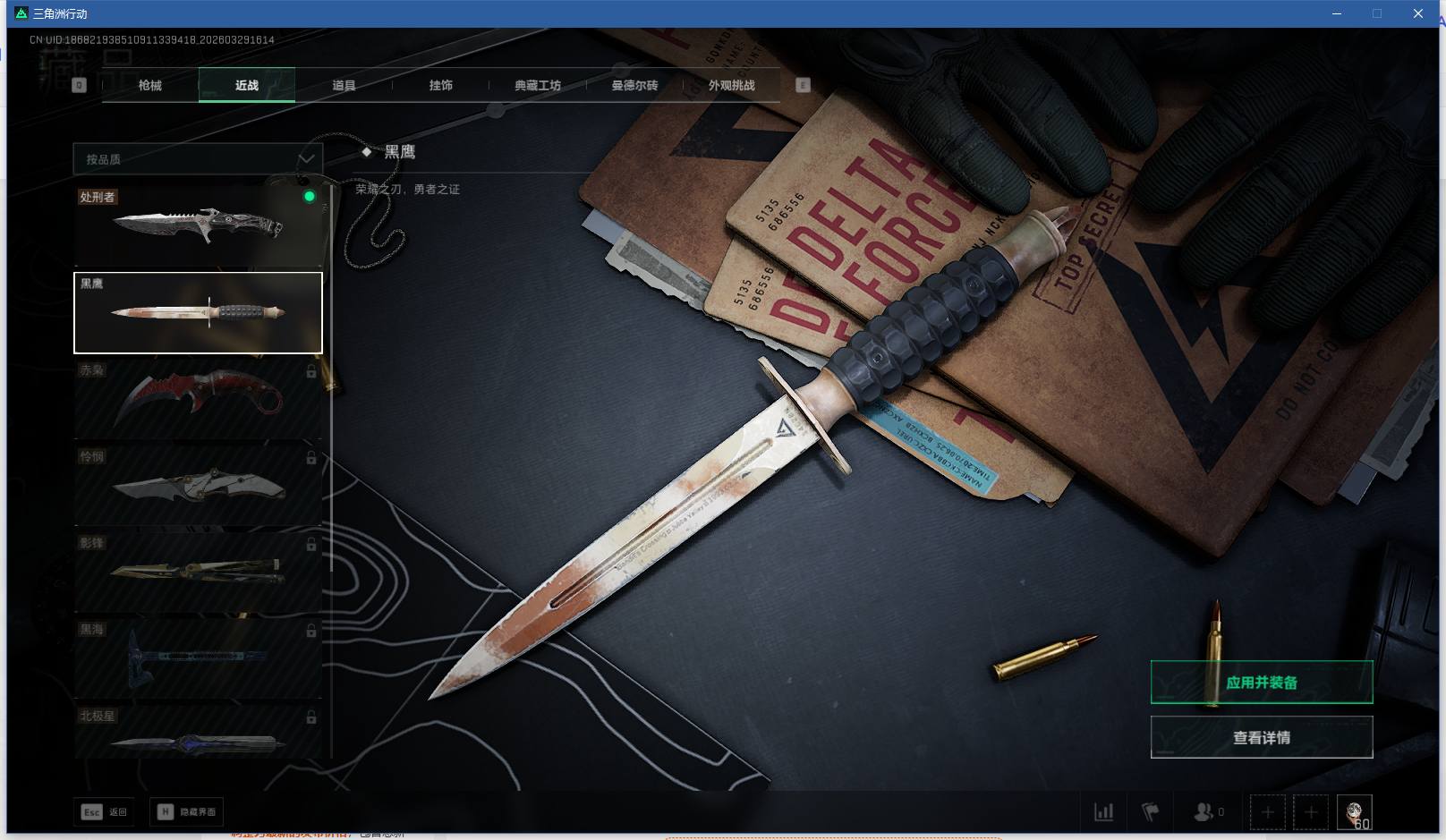The image size is (1446, 840).
Task: Switch to the 枪械 tab
Action: (150, 85)
